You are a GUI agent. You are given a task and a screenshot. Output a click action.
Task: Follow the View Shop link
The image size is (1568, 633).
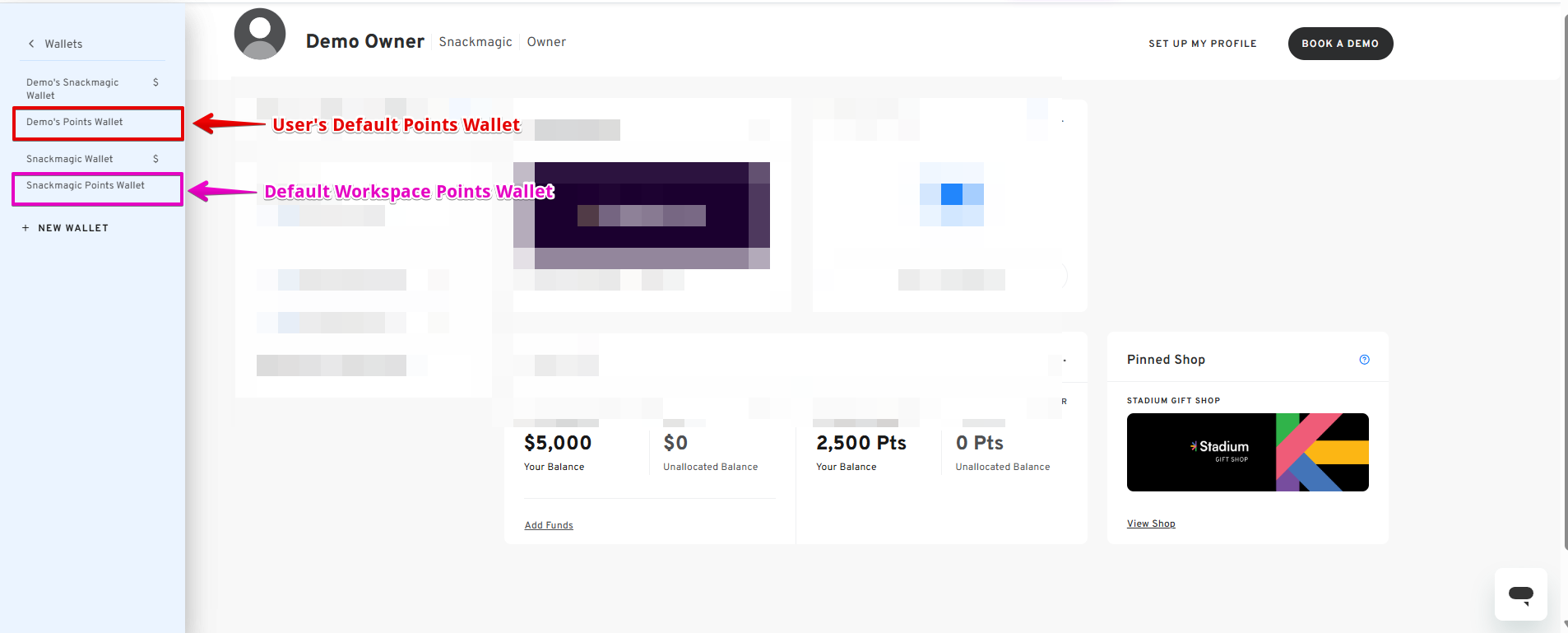click(x=1150, y=524)
